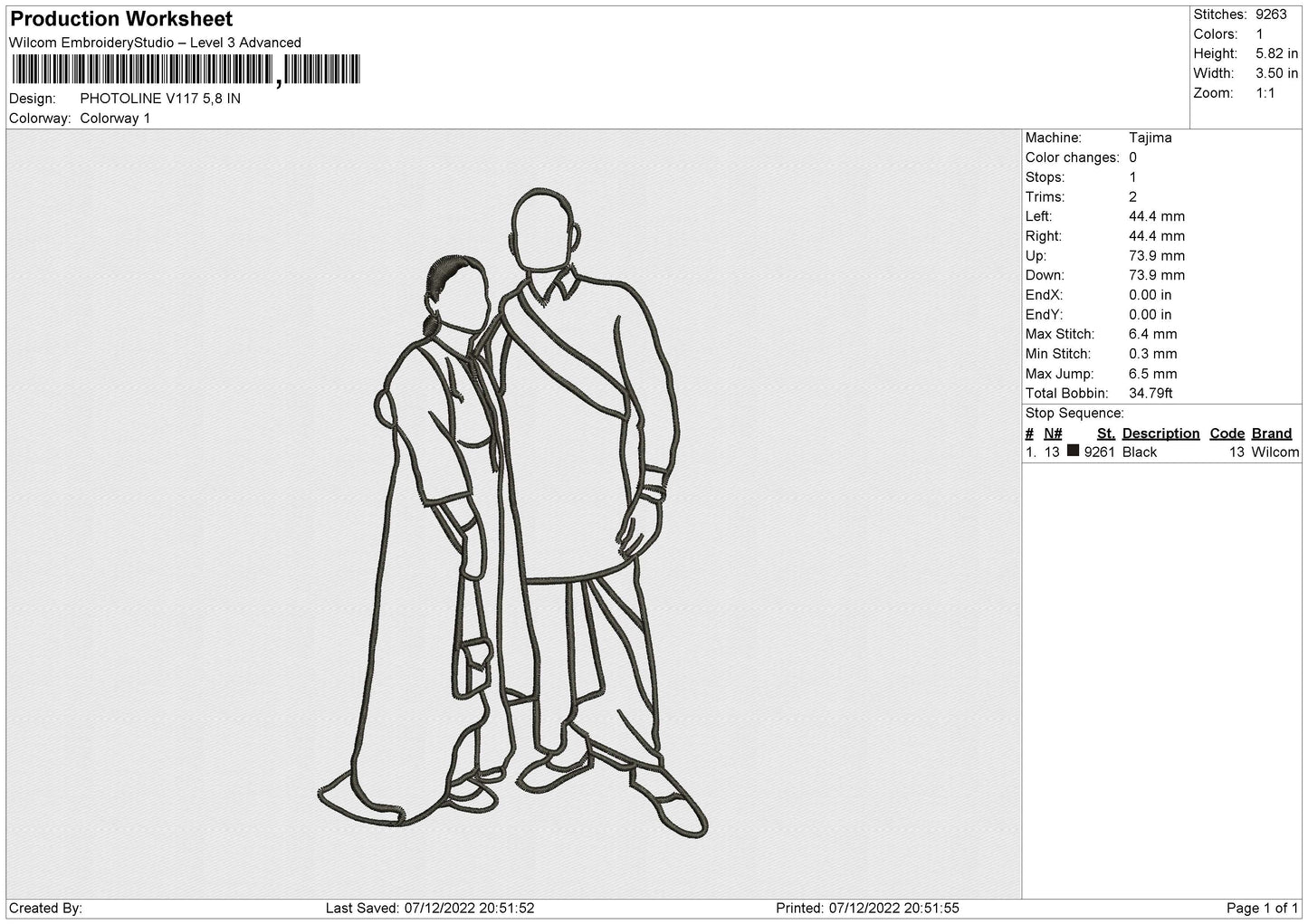Click the Max Stitch value 6.4 mm
Viewport: 1308px width, 924px height.
[x=1153, y=334]
